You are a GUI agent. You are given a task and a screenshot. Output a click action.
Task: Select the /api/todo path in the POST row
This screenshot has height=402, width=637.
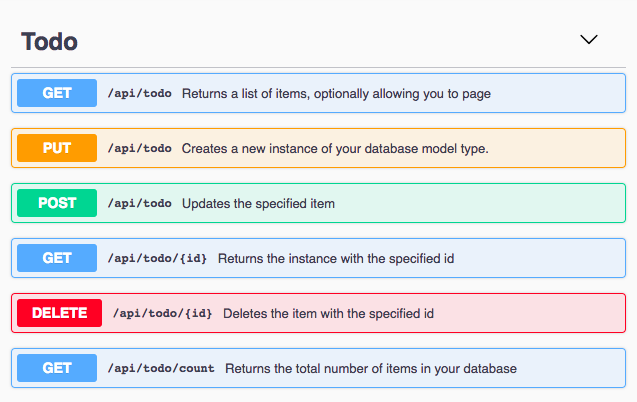140,203
